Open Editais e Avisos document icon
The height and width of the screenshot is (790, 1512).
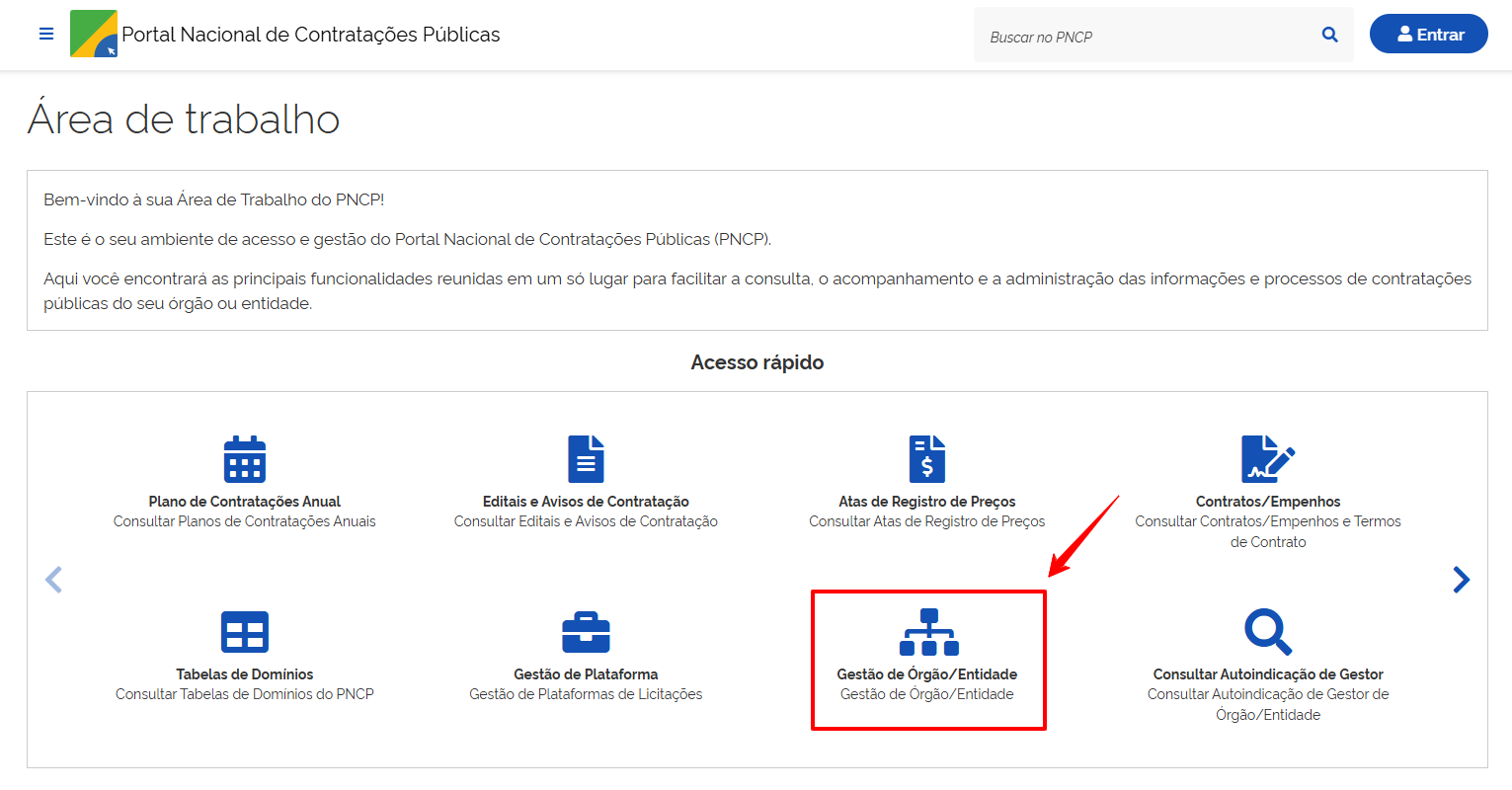coord(586,459)
